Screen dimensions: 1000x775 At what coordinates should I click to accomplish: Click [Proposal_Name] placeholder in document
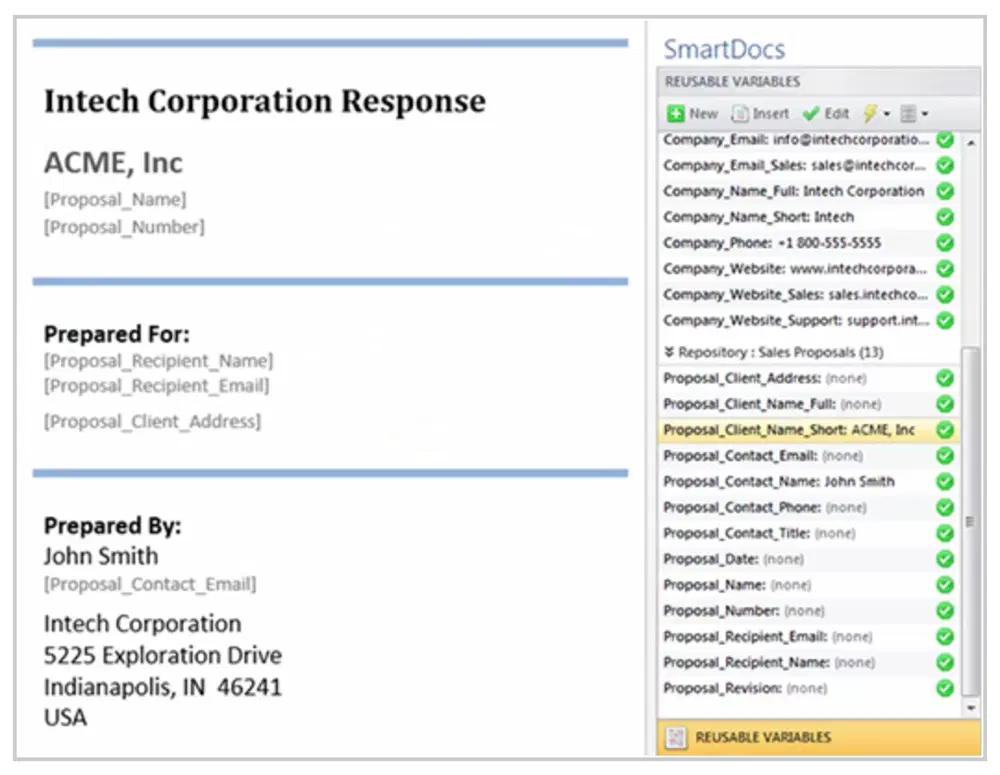click(x=115, y=200)
